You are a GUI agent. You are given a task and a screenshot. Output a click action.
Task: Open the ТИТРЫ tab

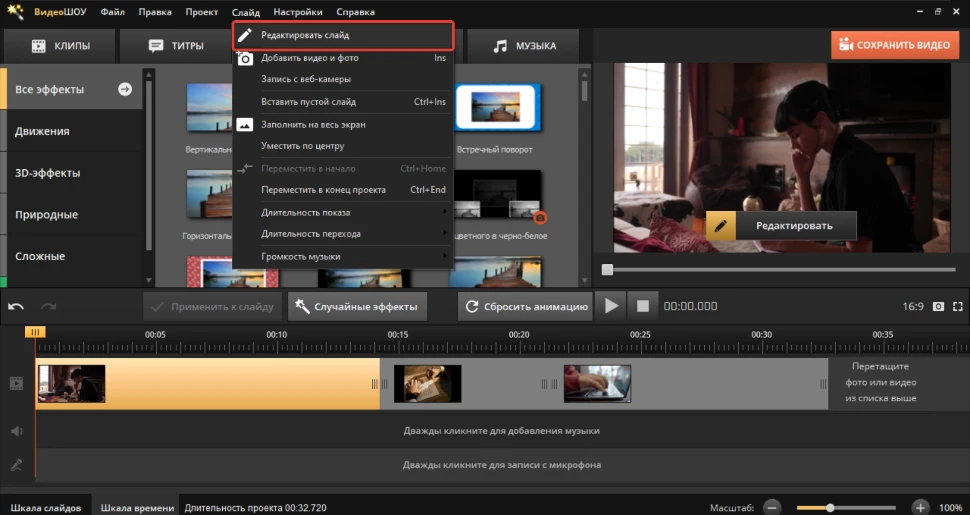176,46
